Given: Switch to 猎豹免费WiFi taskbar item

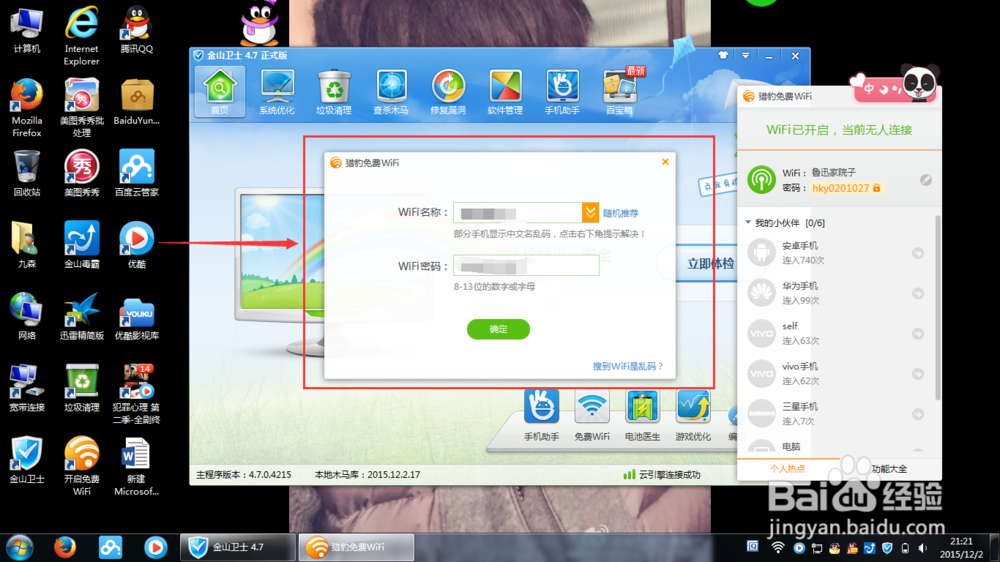Looking at the screenshot, I should [357, 547].
